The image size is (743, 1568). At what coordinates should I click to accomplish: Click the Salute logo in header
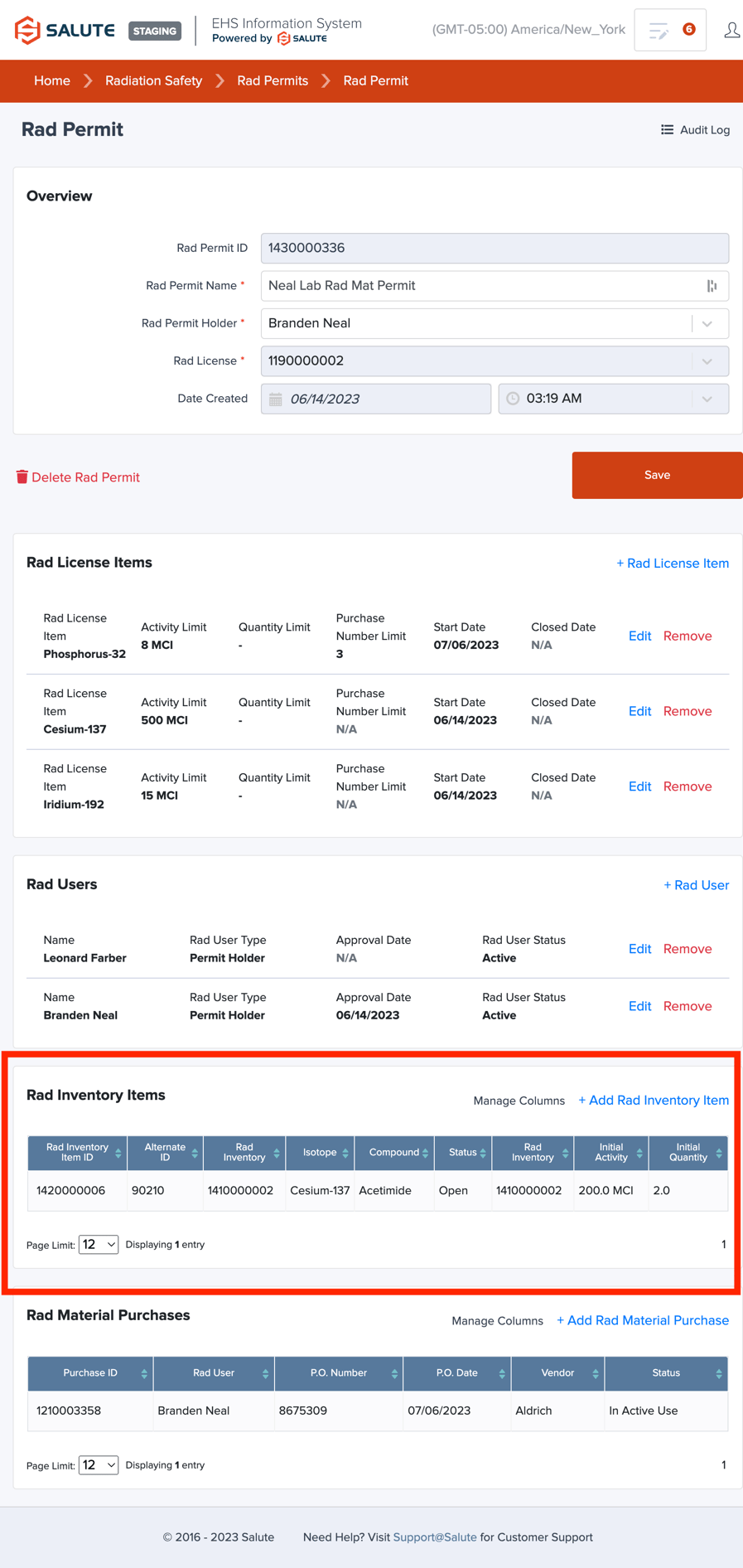(x=65, y=31)
